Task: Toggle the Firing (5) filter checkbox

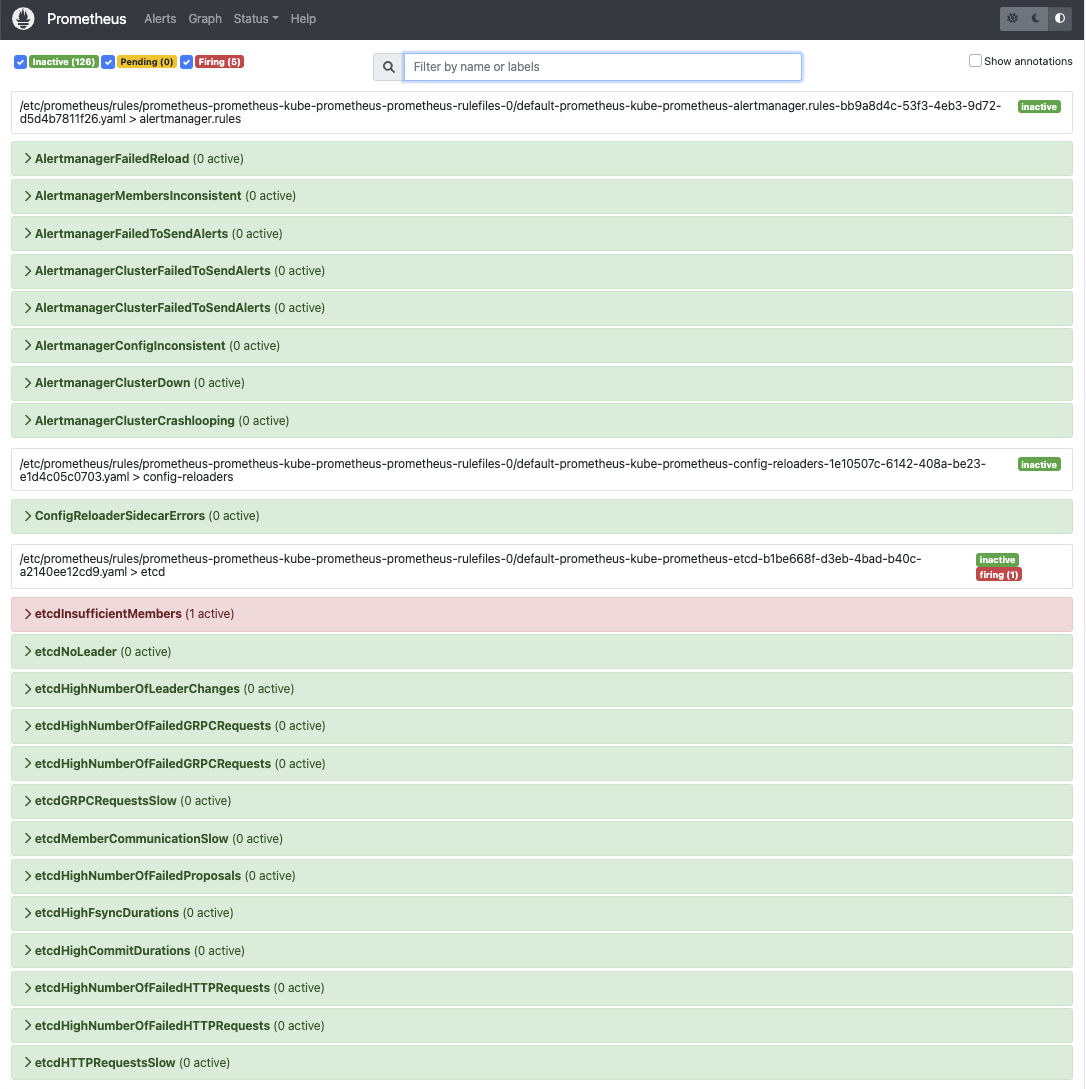Action: [186, 62]
